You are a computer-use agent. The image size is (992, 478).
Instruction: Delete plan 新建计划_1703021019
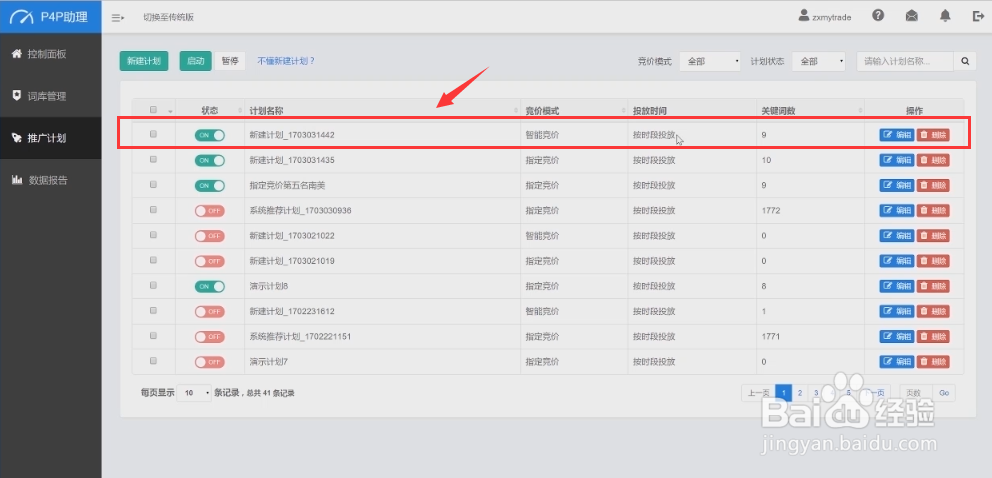tap(933, 261)
